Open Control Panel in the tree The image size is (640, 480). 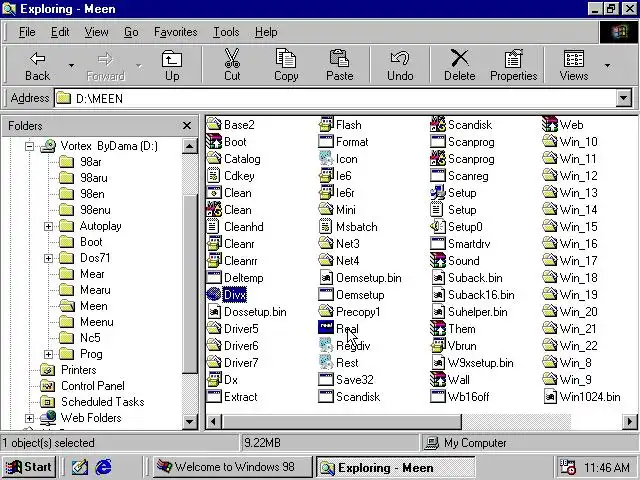(x=82, y=386)
